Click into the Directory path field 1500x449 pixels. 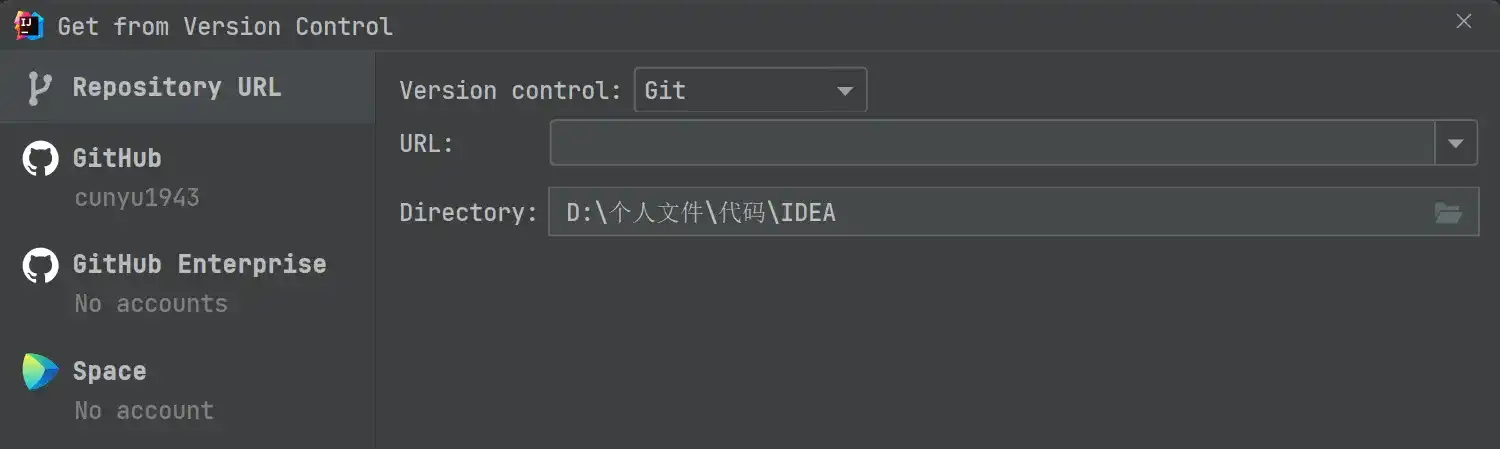pyautogui.click(x=990, y=212)
